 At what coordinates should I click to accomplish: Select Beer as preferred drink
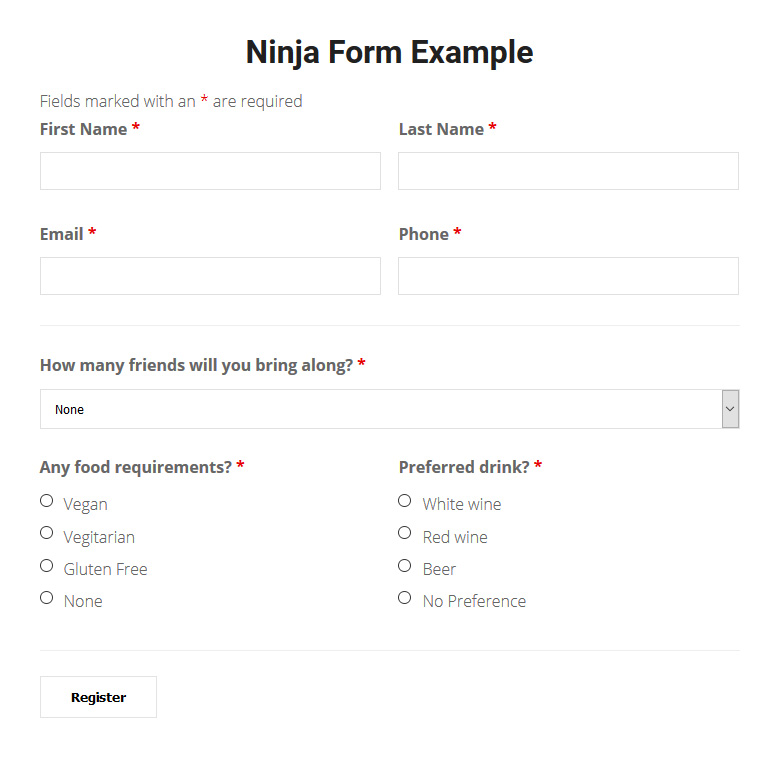pyautogui.click(x=404, y=566)
